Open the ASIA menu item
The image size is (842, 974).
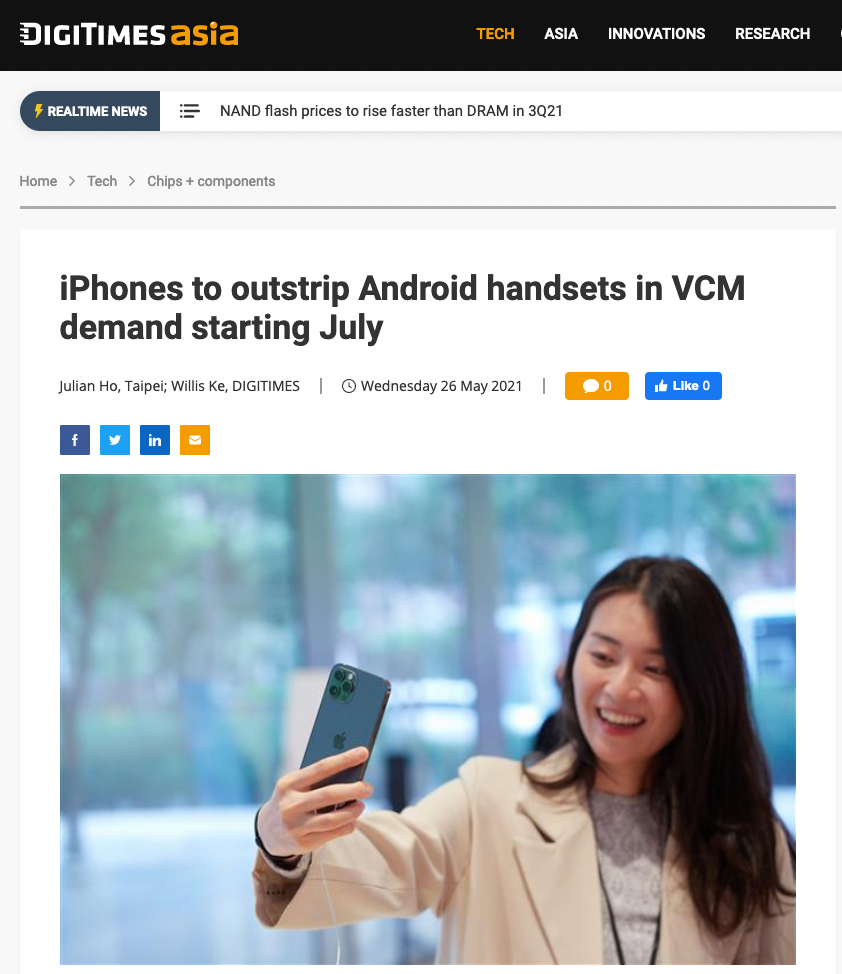pyautogui.click(x=561, y=34)
